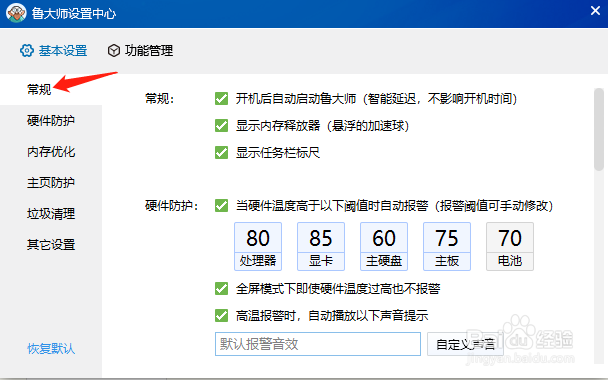
Task: Click the Ludashi app logo icon
Action: 16,13
